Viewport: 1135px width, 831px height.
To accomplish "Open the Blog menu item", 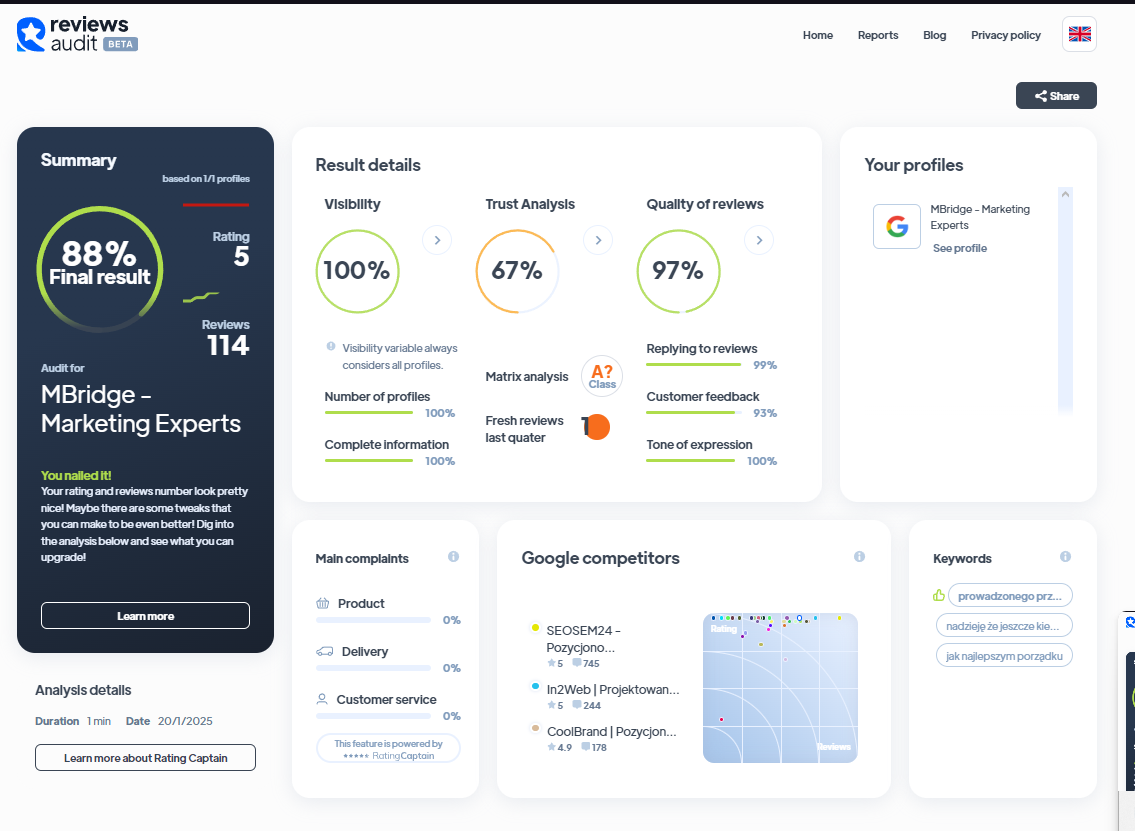I will point(934,35).
